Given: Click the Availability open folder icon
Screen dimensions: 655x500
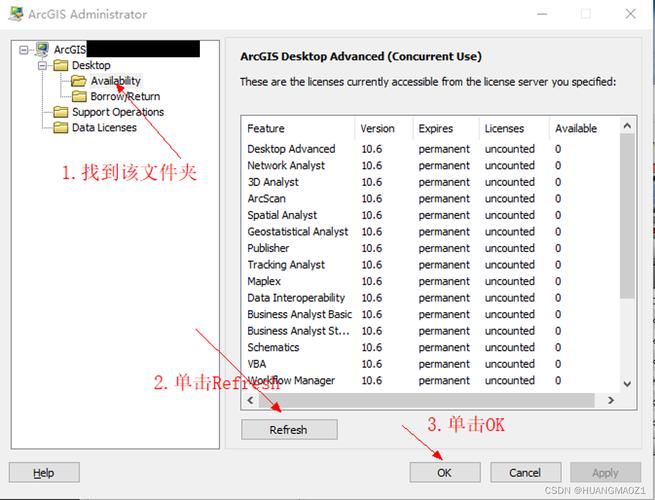Looking at the screenshot, I should click(x=79, y=81).
